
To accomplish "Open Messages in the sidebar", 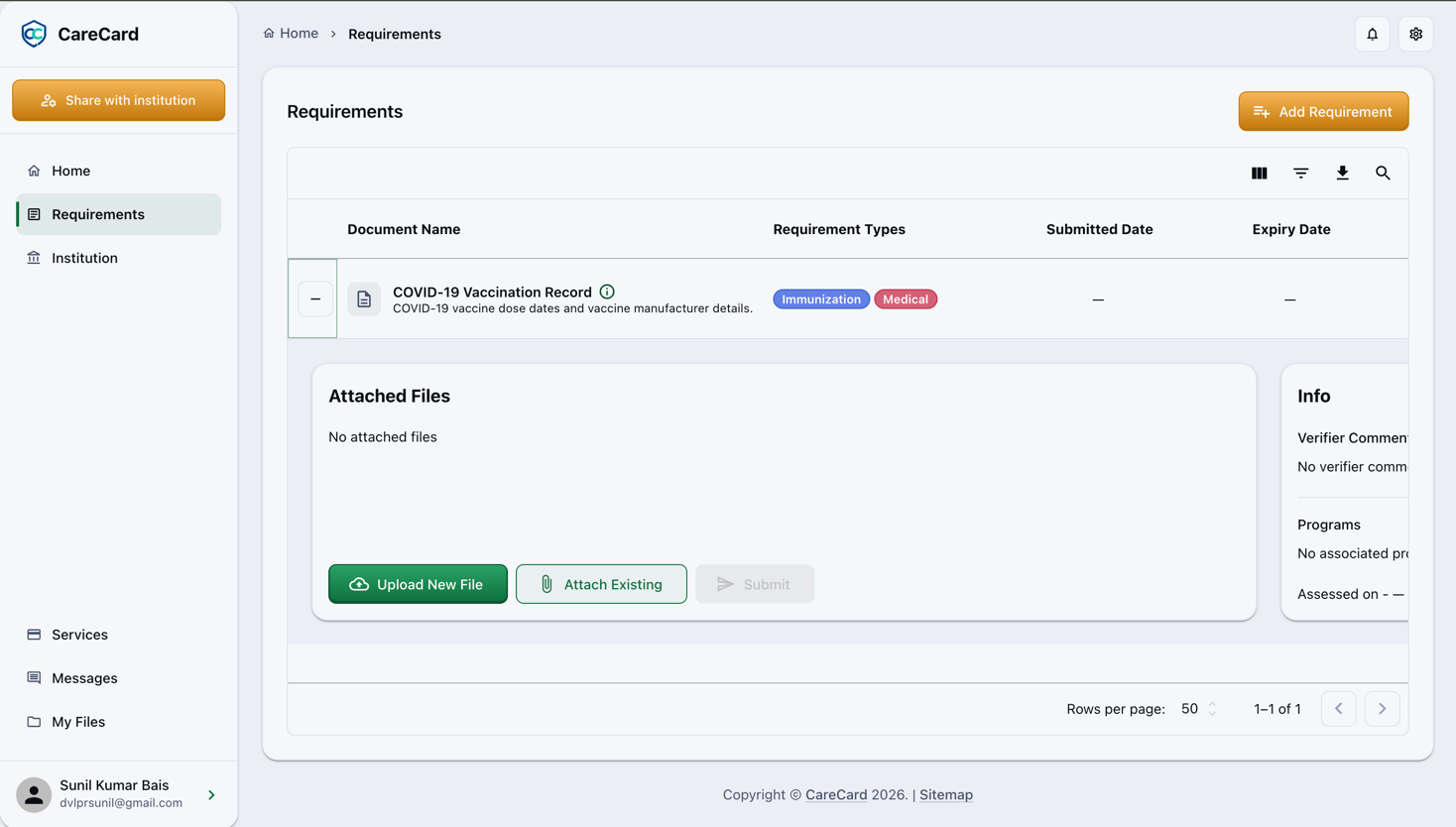I will click(119, 678).
